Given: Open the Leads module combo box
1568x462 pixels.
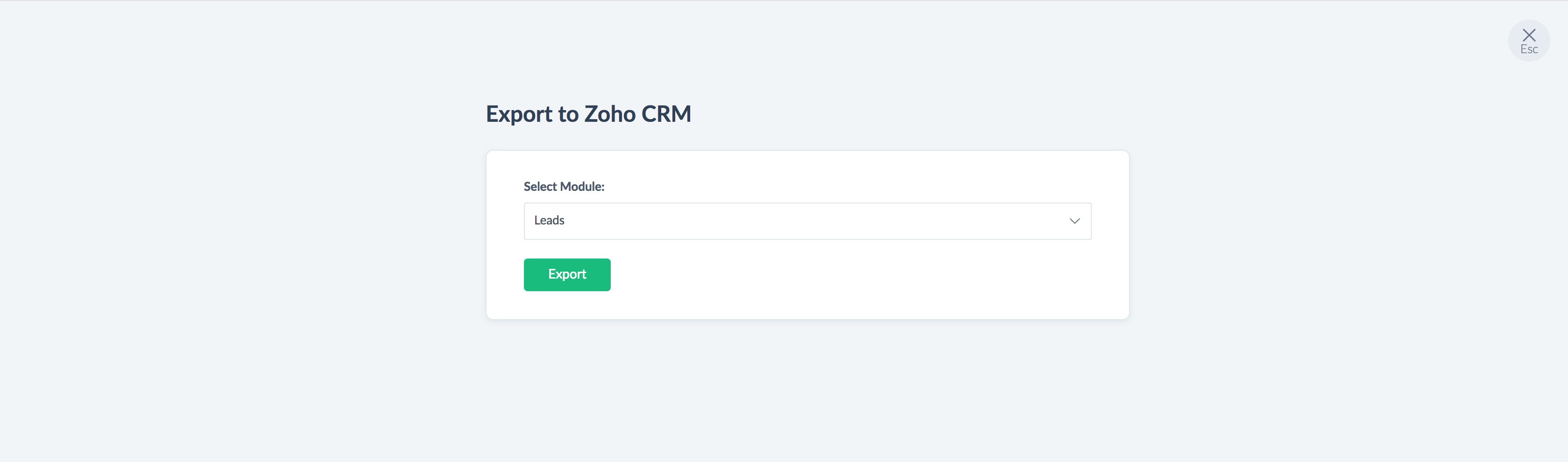Looking at the screenshot, I should (x=791, y=221).
